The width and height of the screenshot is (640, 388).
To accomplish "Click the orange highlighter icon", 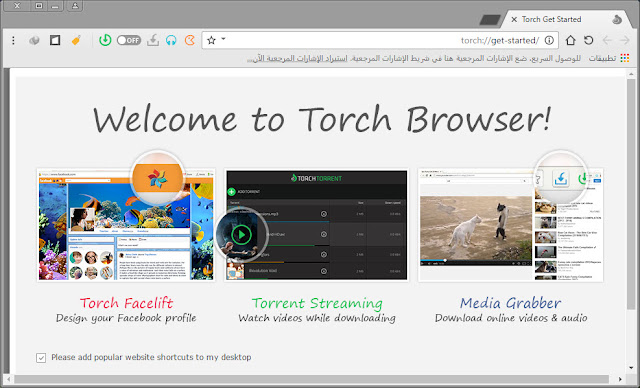I will [x=76, y=40].
